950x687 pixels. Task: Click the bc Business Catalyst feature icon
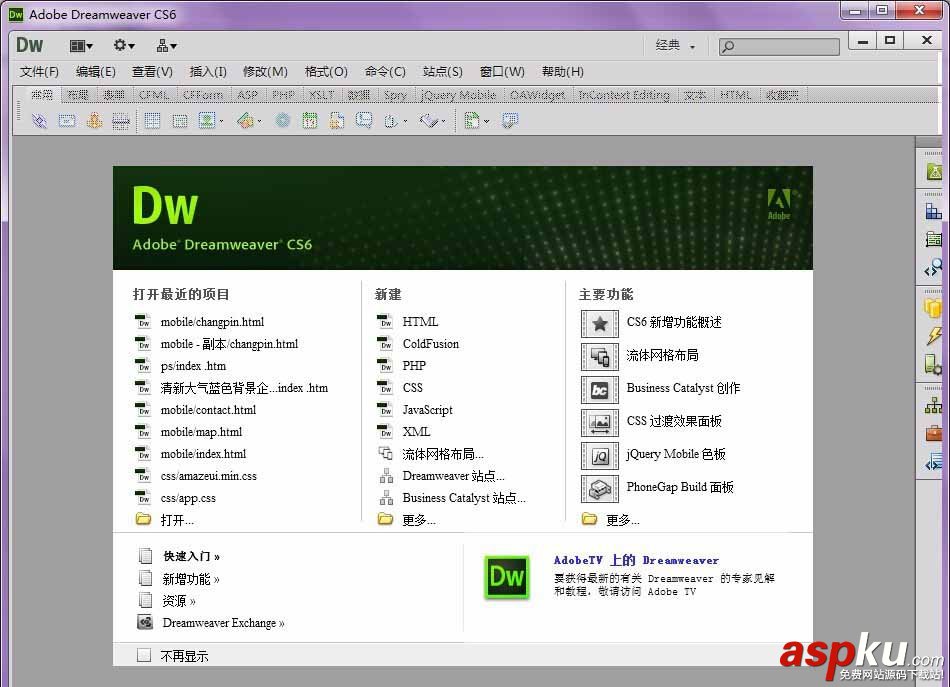[x=600, y=390]
